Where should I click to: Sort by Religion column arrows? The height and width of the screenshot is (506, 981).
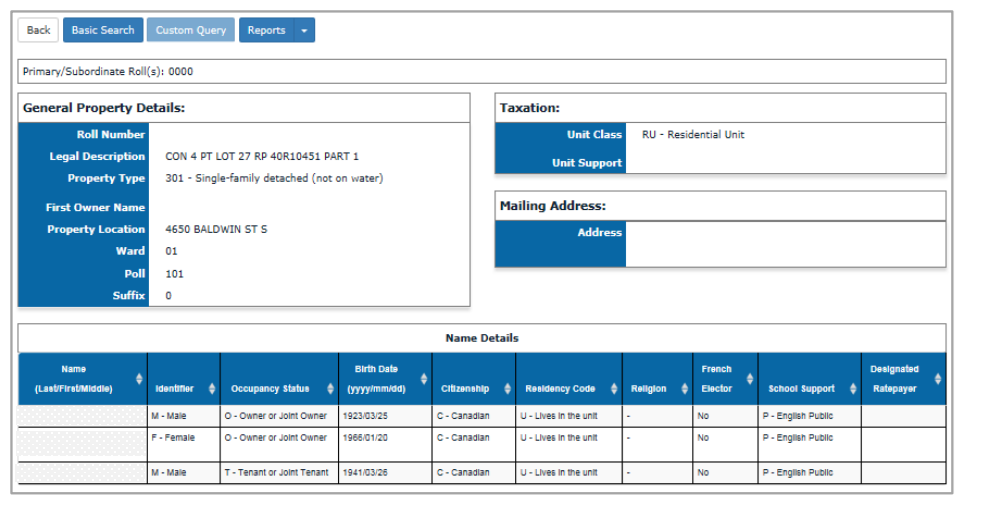point(684,389)
